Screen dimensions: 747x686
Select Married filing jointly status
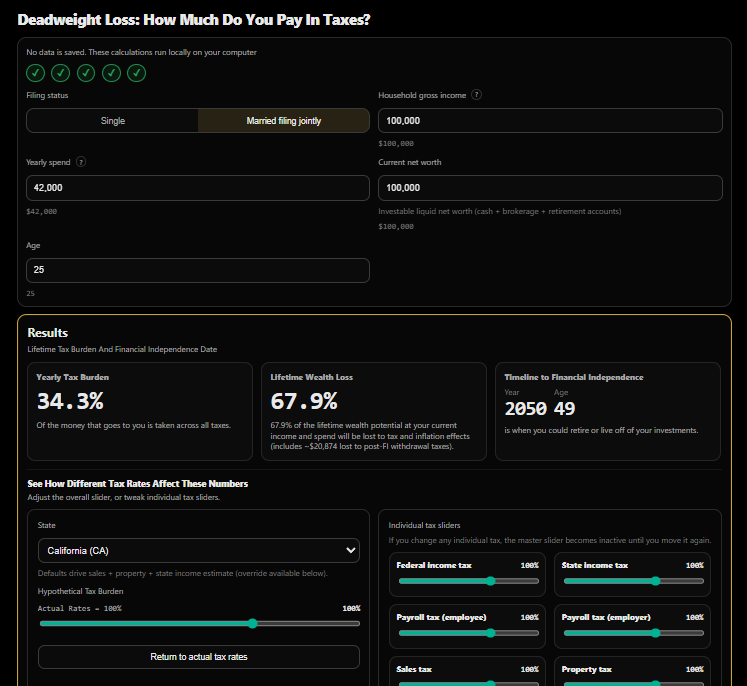pos(284,121)
